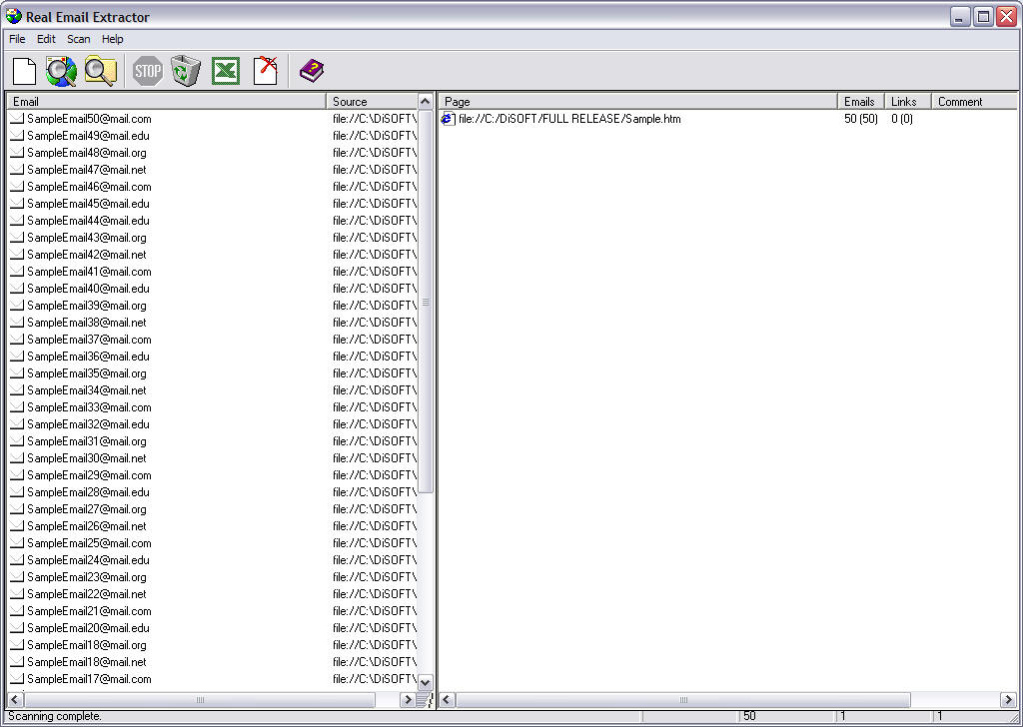Select SampleEmail45@mail.edu in the list
Image resolution: width=1023 pixels, height=727 pixels.
tap(88, 204)
